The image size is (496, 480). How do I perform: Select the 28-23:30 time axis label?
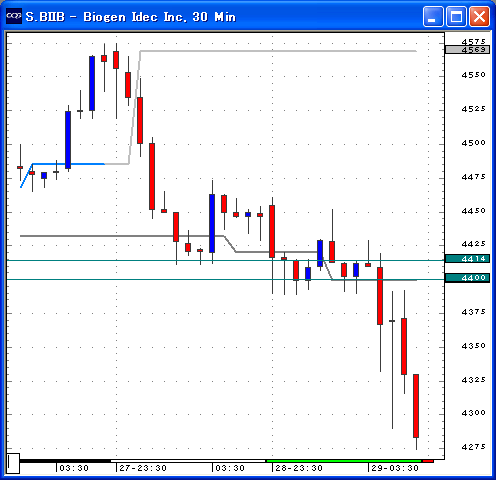tap(299, 468)
